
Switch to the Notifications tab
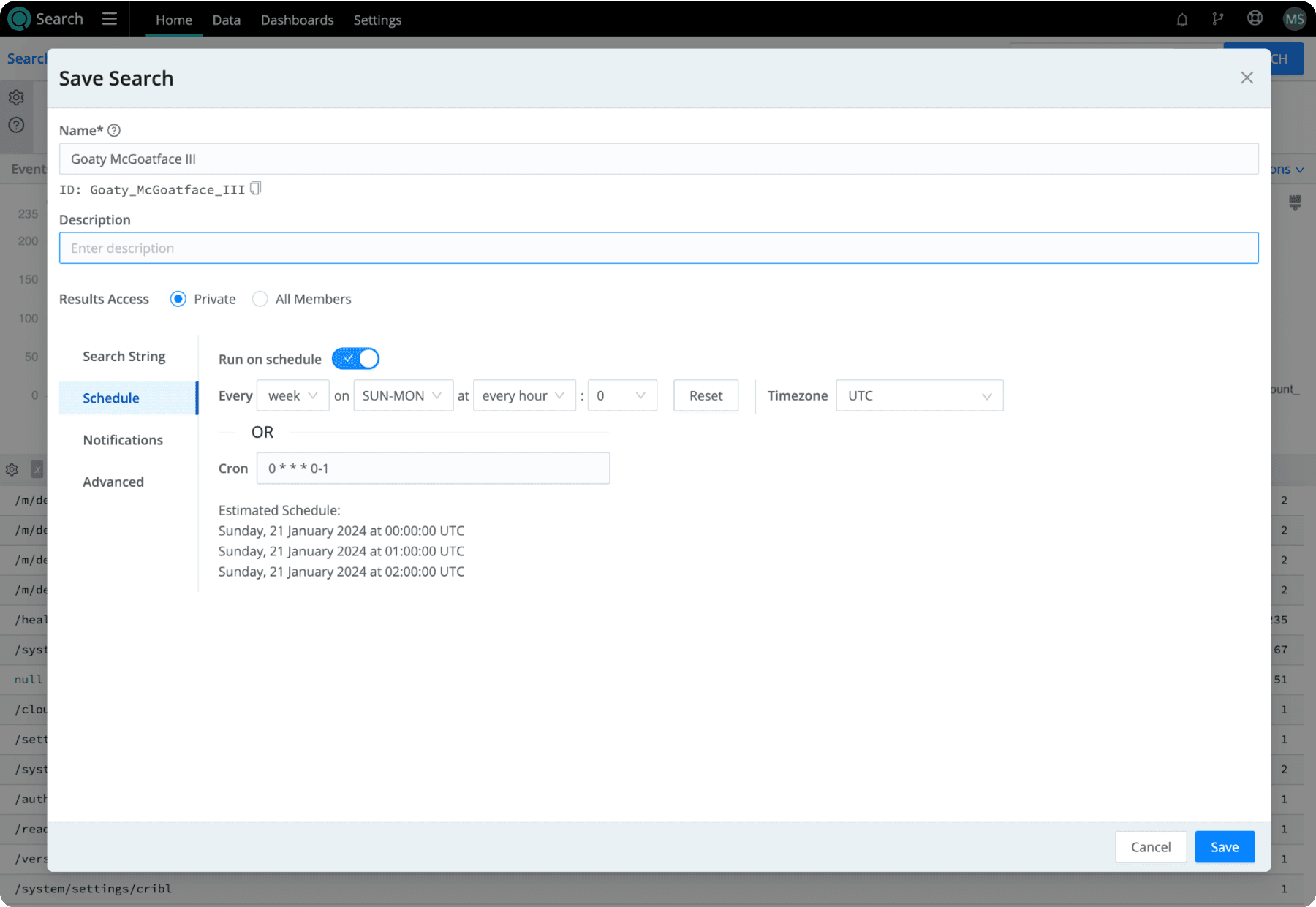[123, 440]
